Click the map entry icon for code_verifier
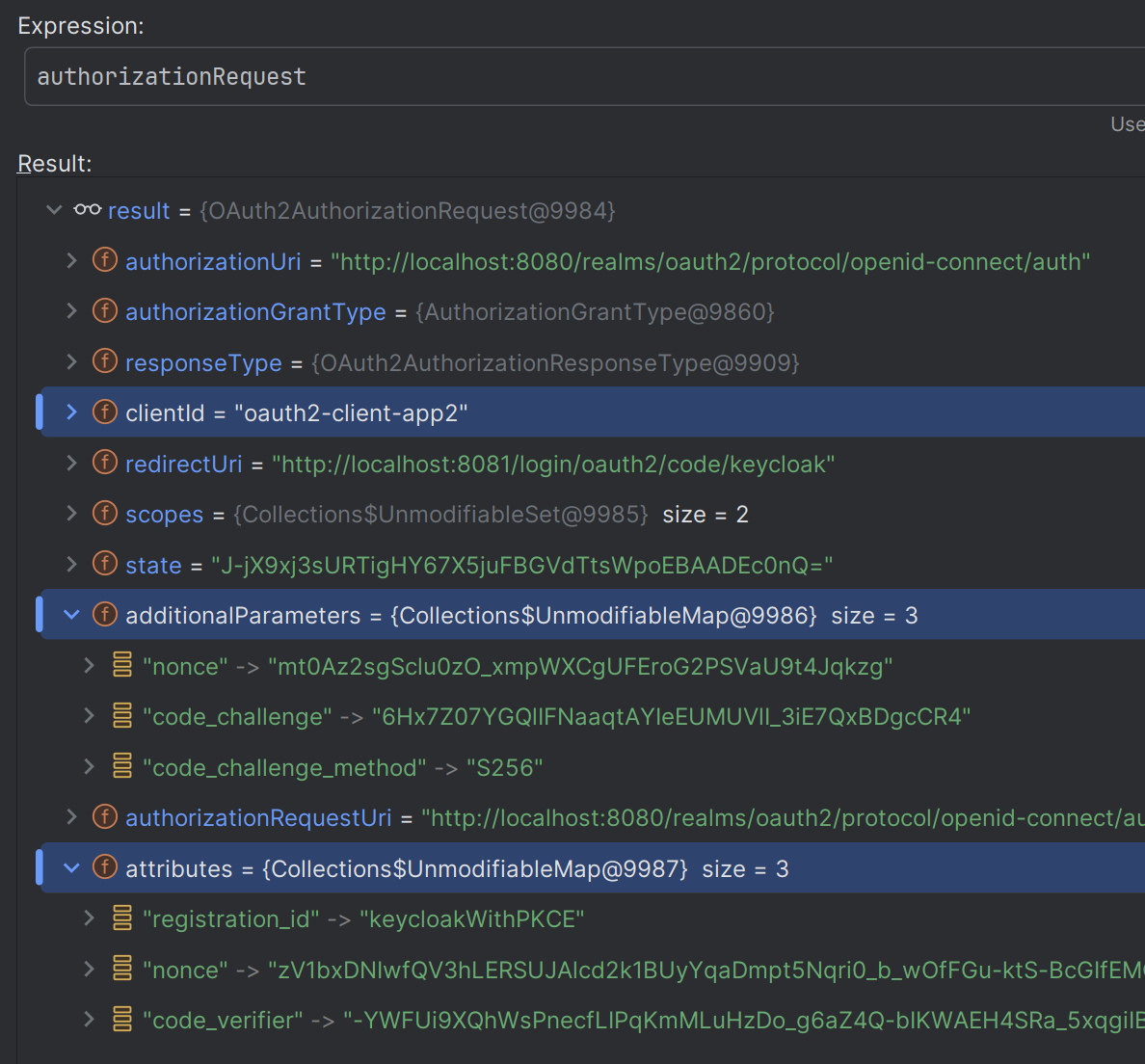Image resolution: width=1145 pixels, height=1064 pixels. (122, 1020)
